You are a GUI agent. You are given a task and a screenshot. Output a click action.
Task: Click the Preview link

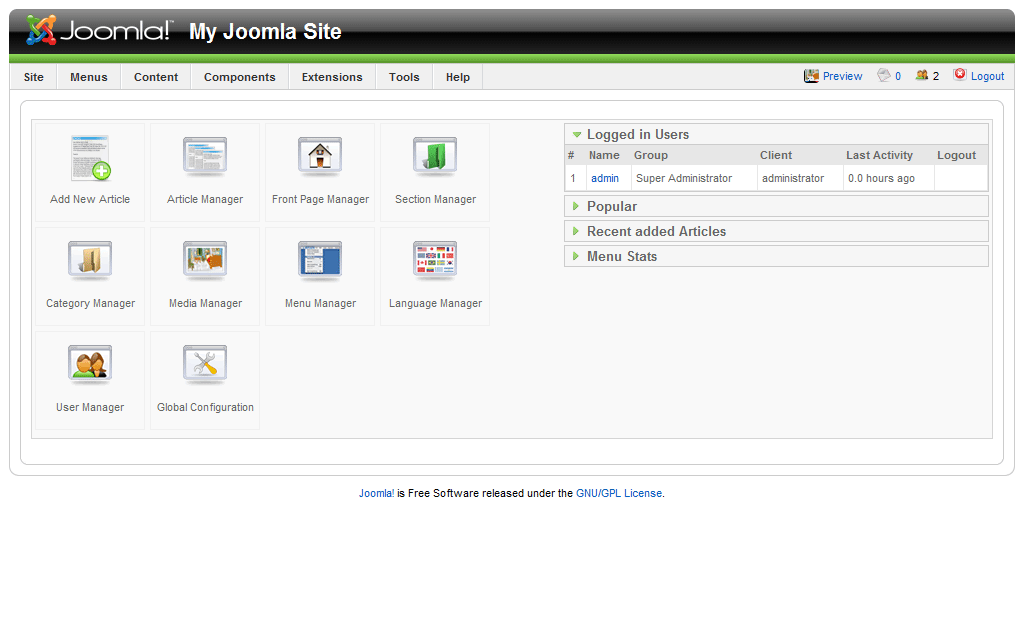tap(842, 76)
